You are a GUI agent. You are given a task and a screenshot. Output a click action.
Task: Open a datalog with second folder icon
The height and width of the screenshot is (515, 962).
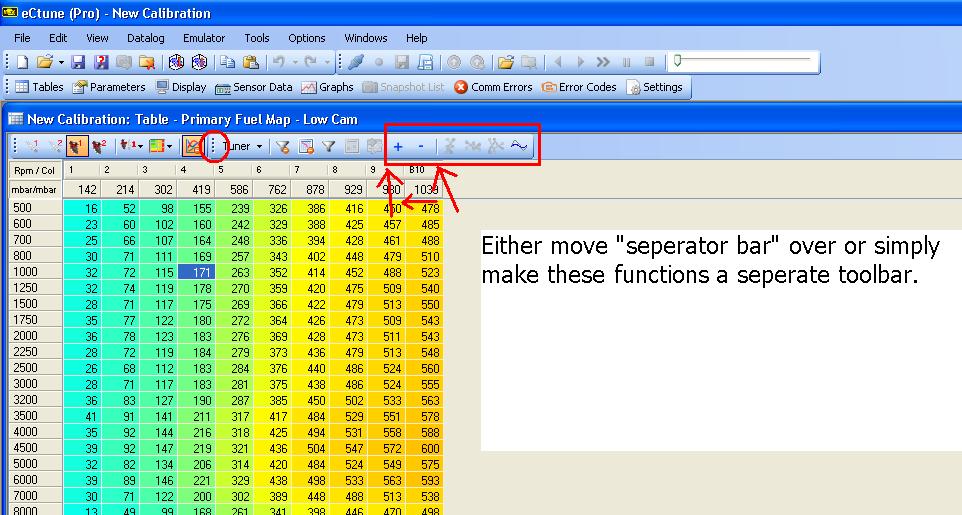pyautogui.click(x=506, y=62)
